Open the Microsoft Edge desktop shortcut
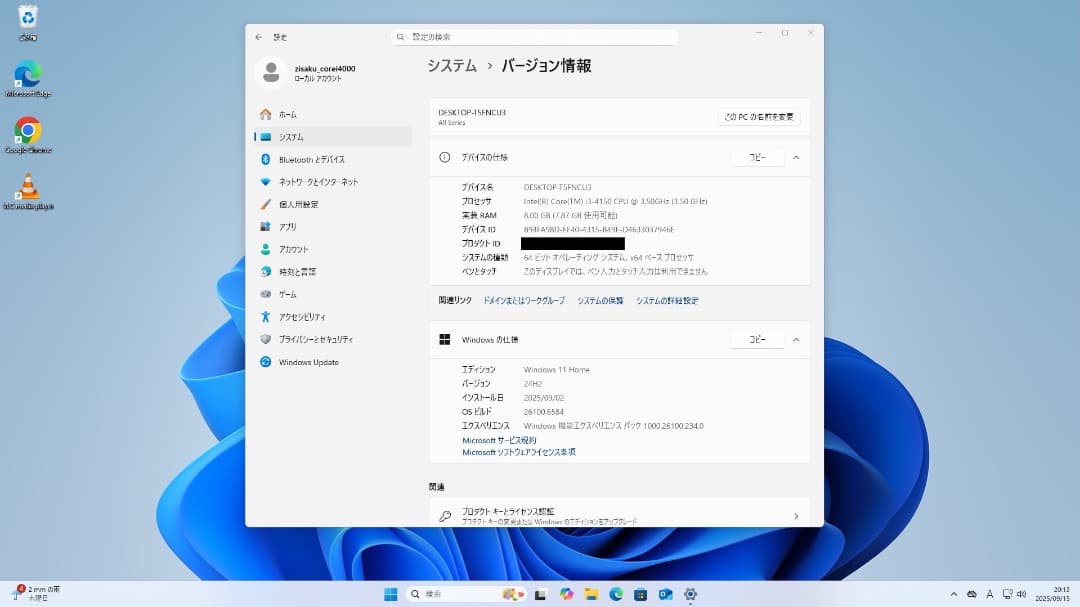 coord(28,79)
